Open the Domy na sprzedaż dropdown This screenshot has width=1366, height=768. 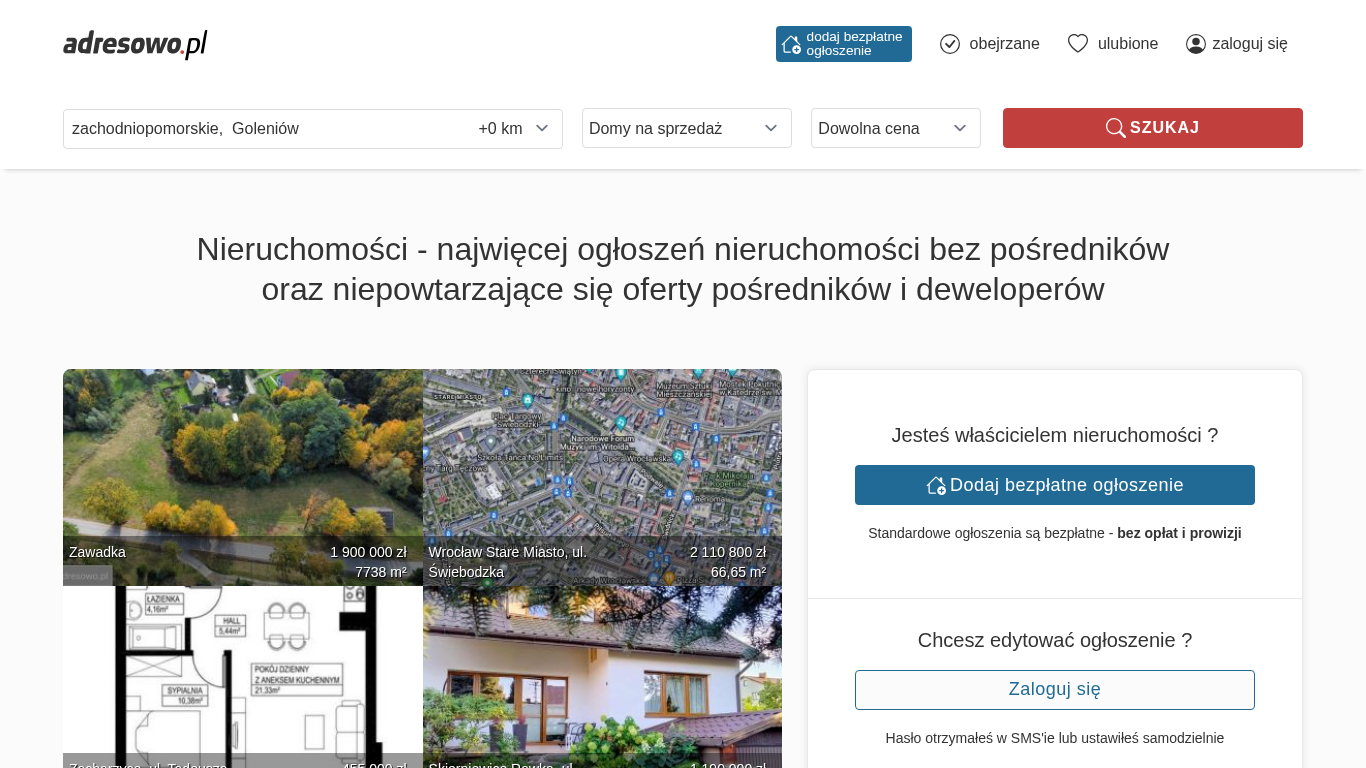click(686, 128)
